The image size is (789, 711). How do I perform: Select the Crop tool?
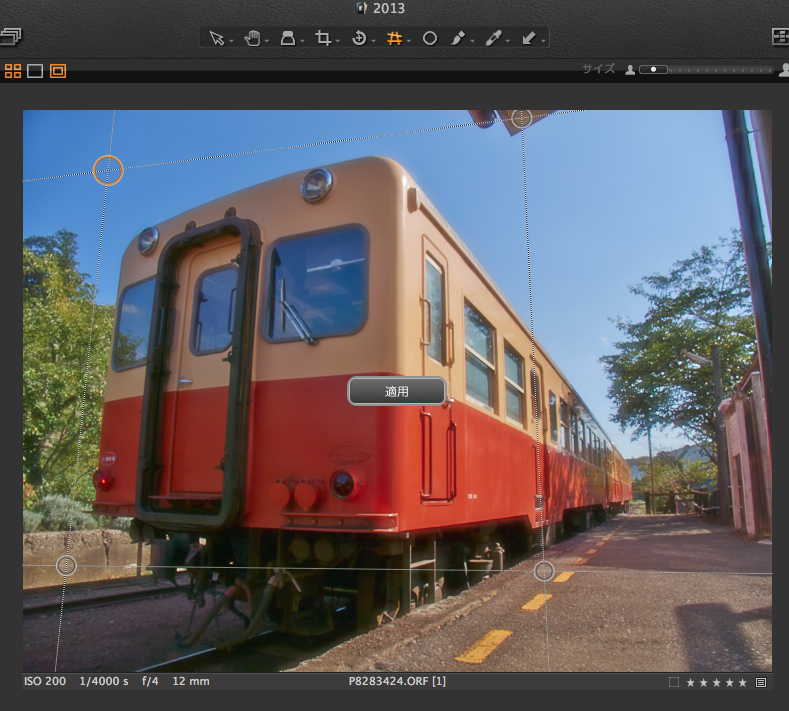pos(322,38)
